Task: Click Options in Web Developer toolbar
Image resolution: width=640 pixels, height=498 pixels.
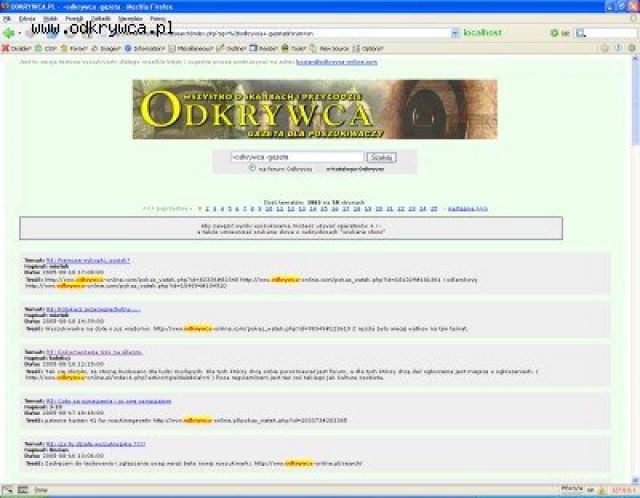Action: pos(368,48)
